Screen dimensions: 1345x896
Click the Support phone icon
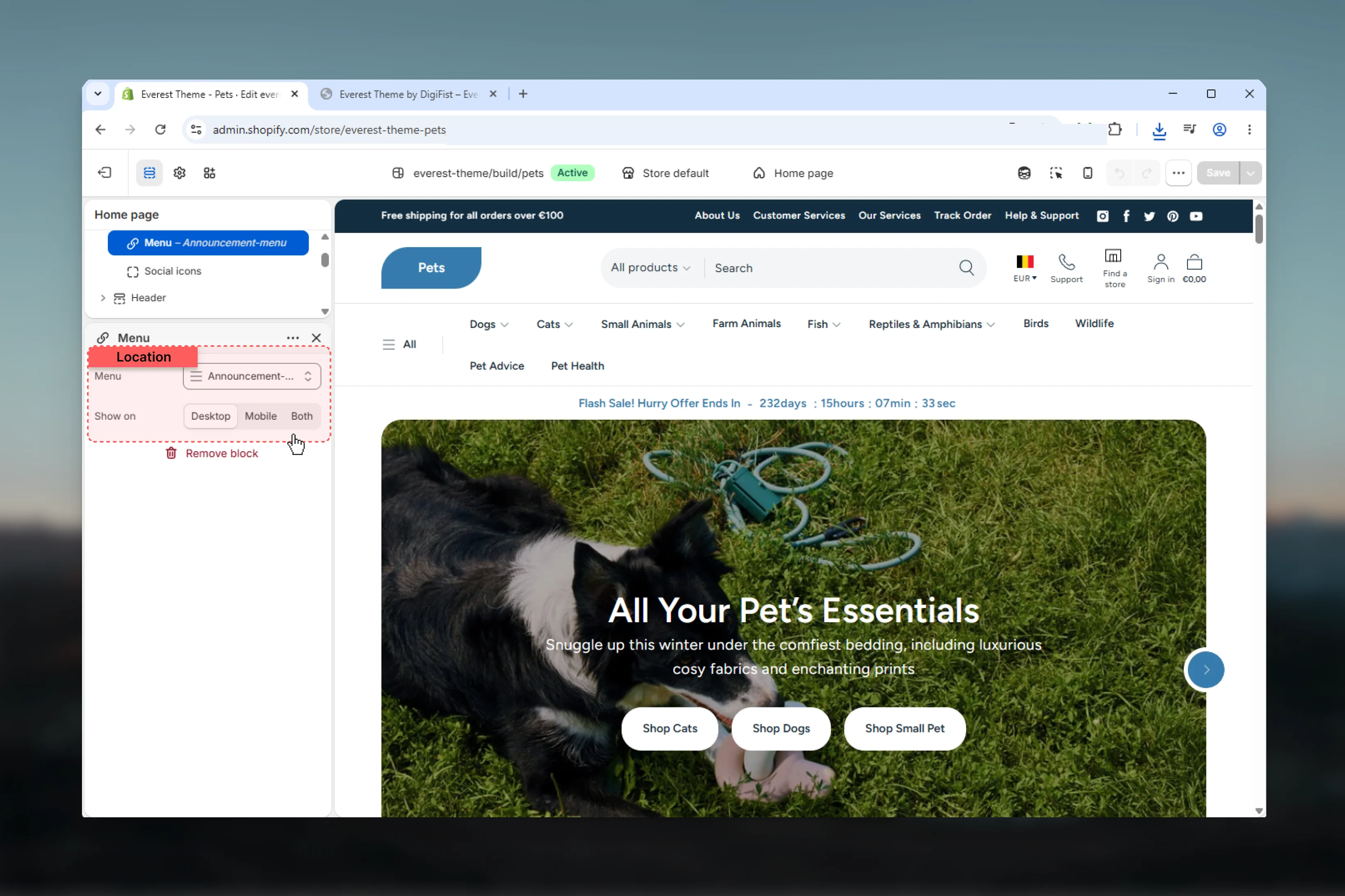click(x=1066, y=262)
